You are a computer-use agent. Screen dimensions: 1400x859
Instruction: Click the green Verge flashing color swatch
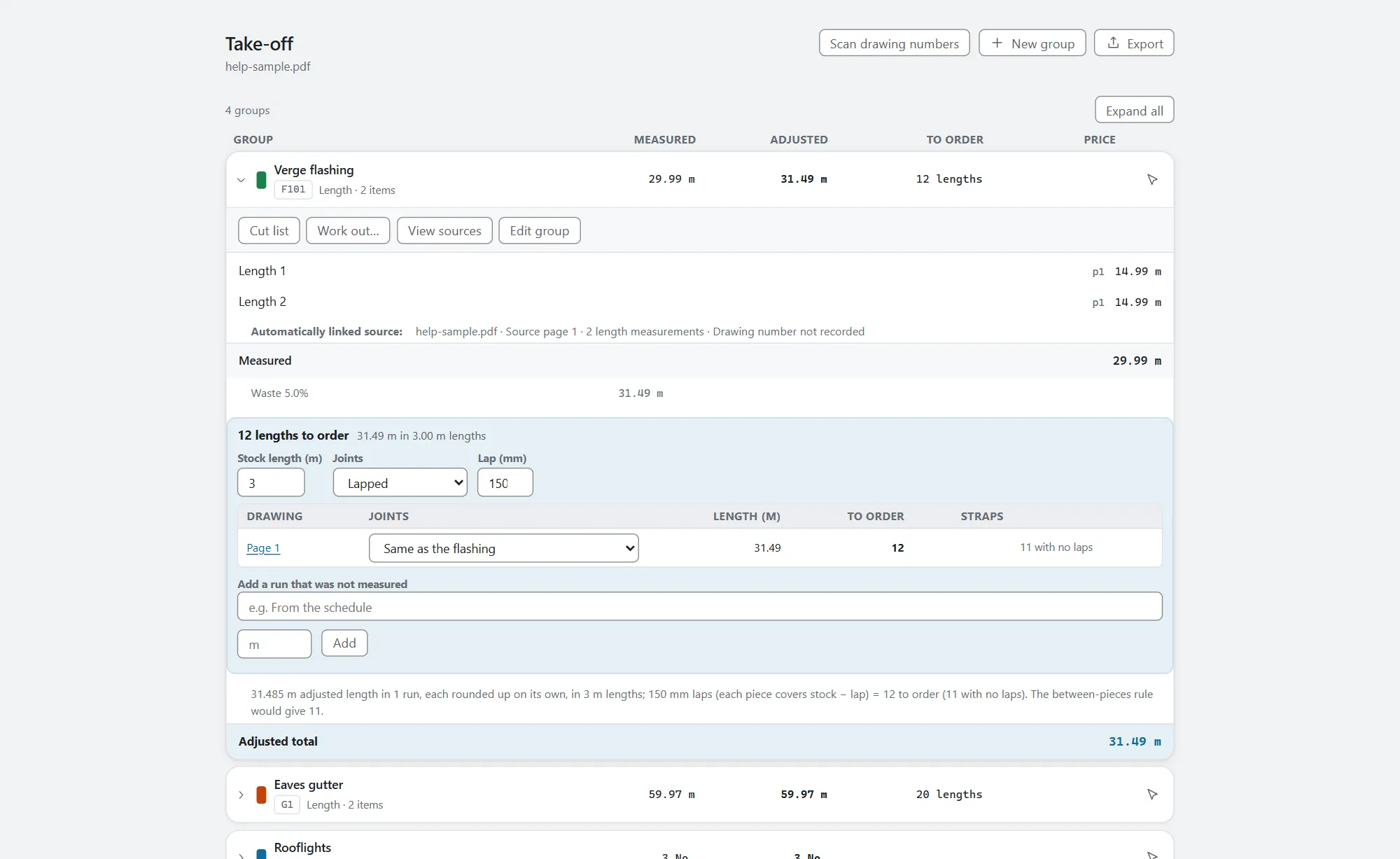261,180
